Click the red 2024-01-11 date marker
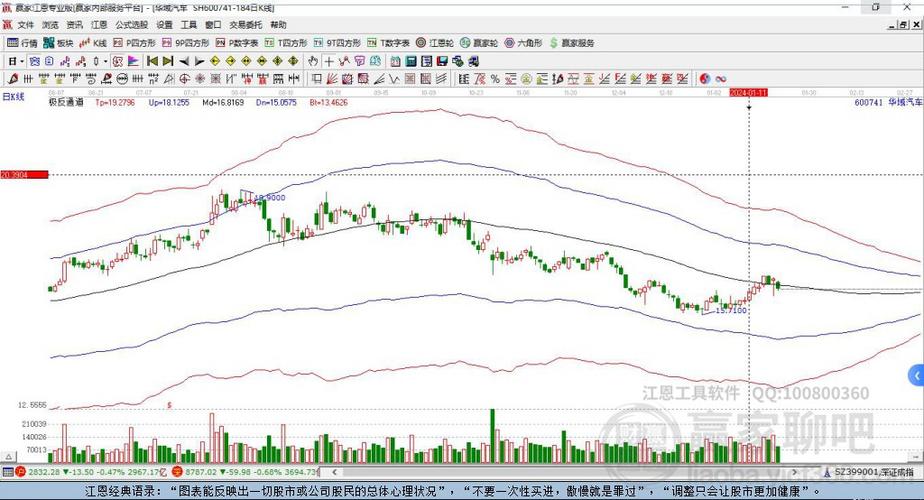The width and height of the screenshot is (924, 500). (748, 93)
